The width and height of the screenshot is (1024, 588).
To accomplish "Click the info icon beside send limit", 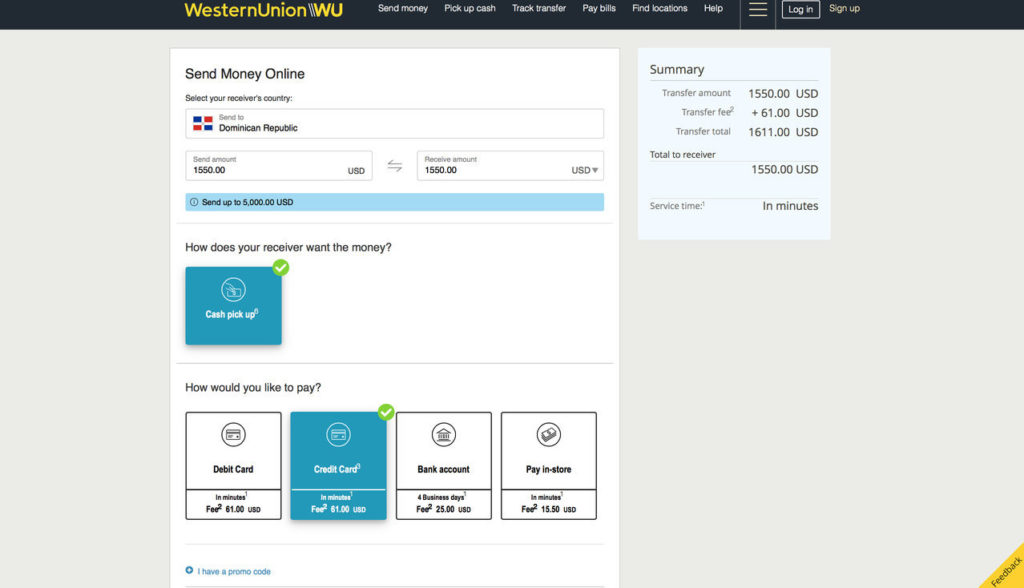I will pyautogui.click(x=194, y=202).
